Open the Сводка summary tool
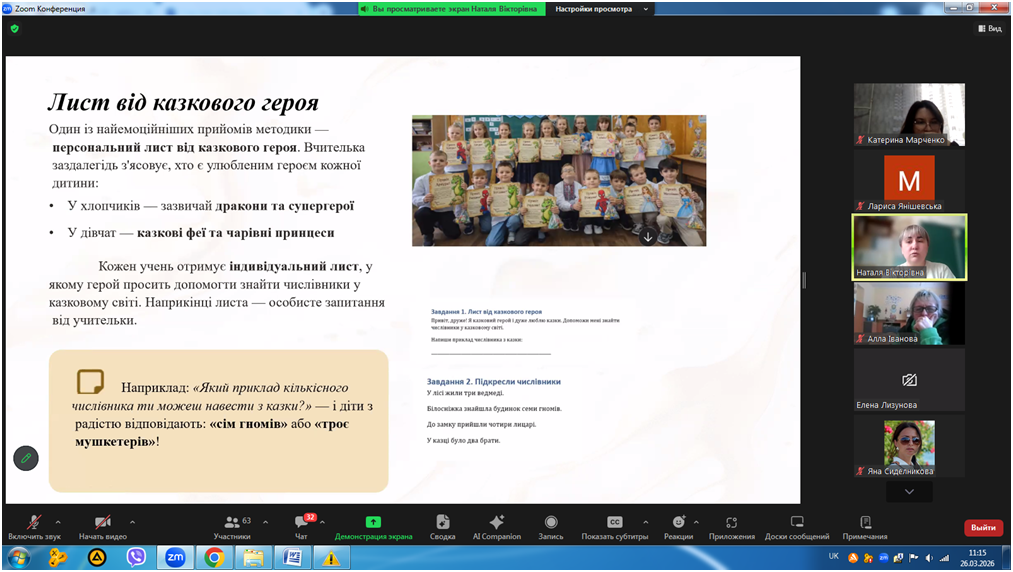This screenshot has width=1013, height=572. click(x=443, y=526)
